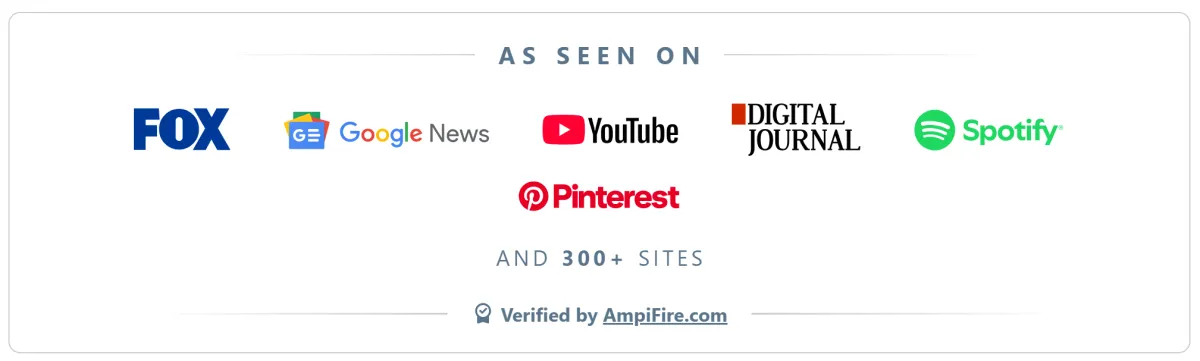Click the black YouTube wordmark text
1200x361 pixels.
point(633,130)
